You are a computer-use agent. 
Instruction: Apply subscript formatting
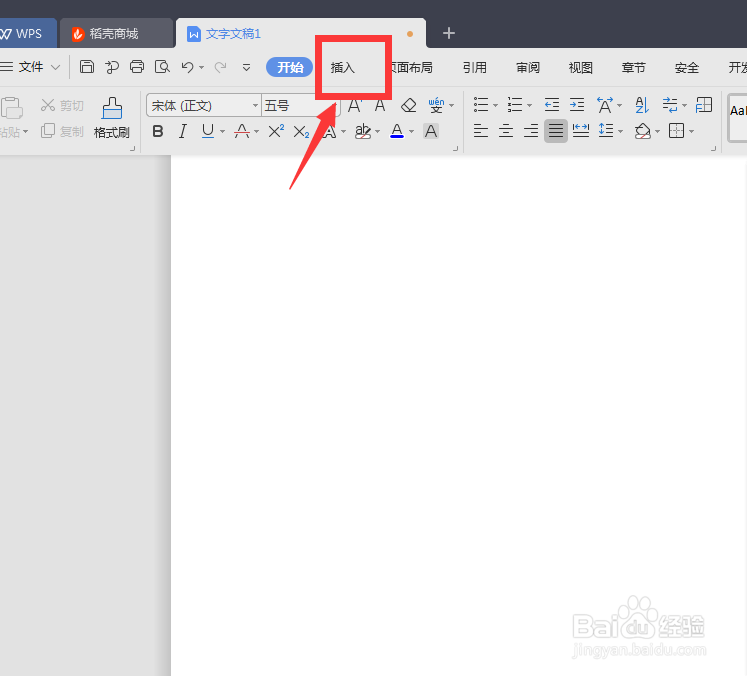[301, 131]
